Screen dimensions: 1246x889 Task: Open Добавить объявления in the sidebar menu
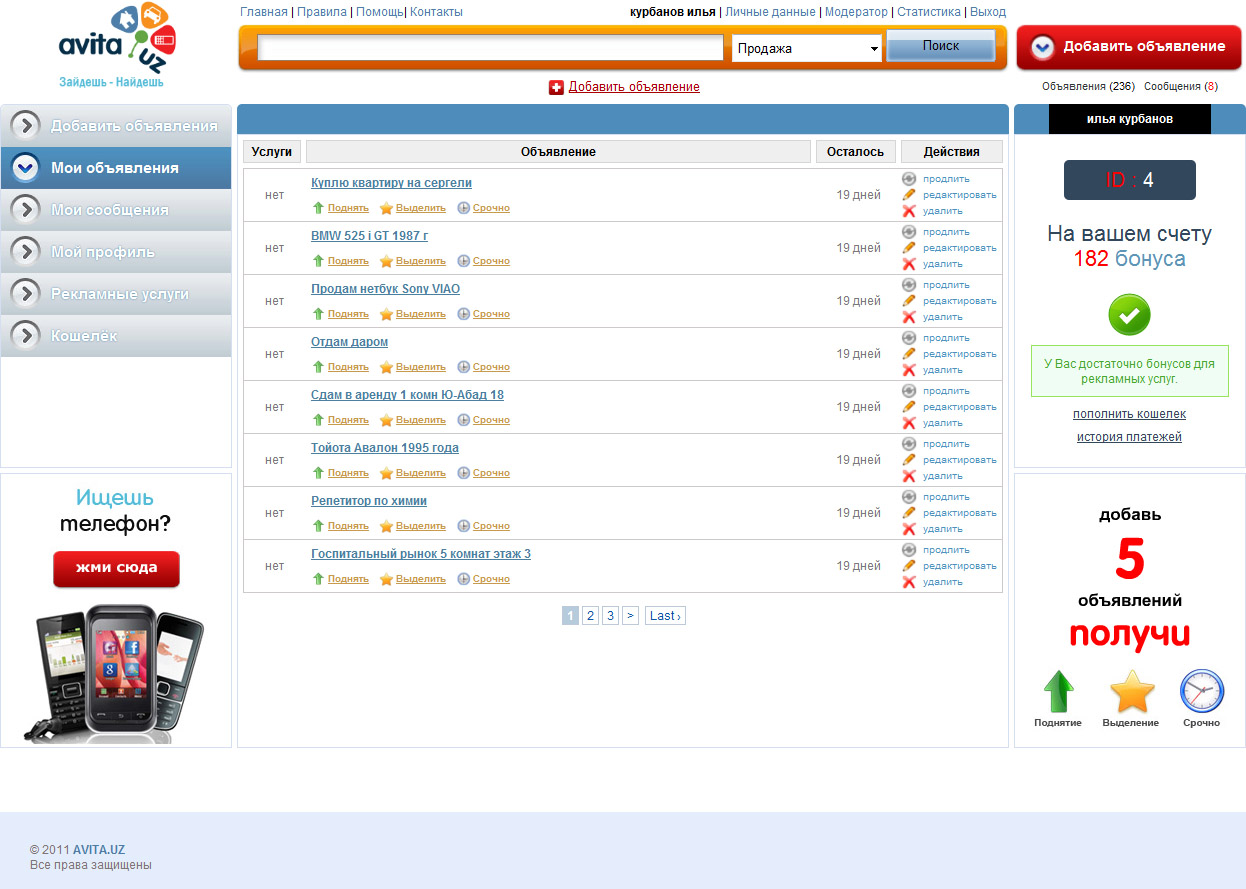coord(116,126)
